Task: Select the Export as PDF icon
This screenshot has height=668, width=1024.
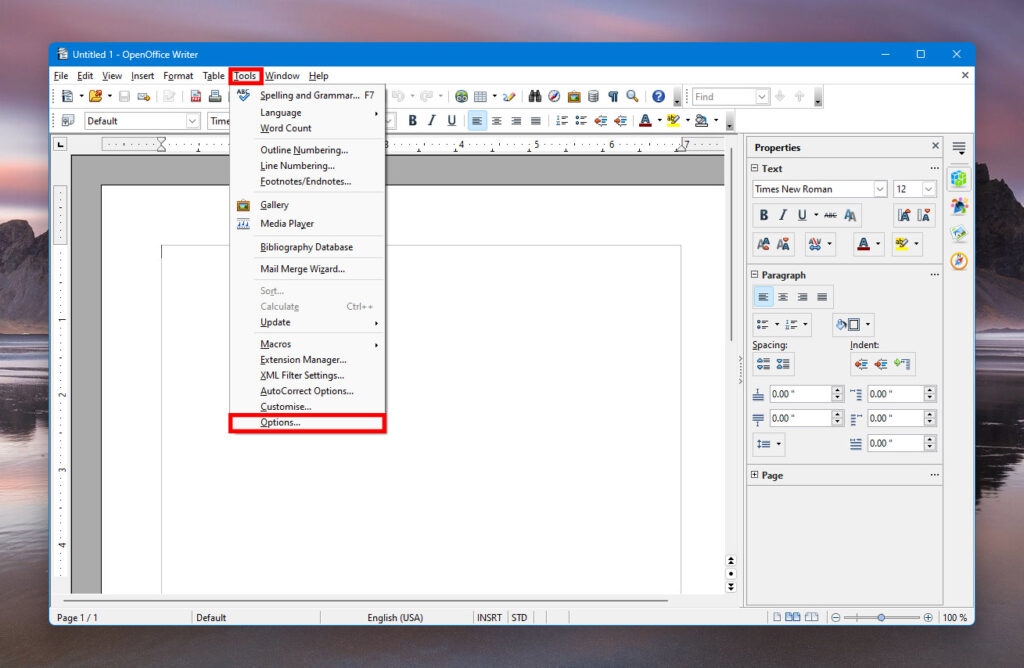Action: pyautogui.click(x=196, y=96)
